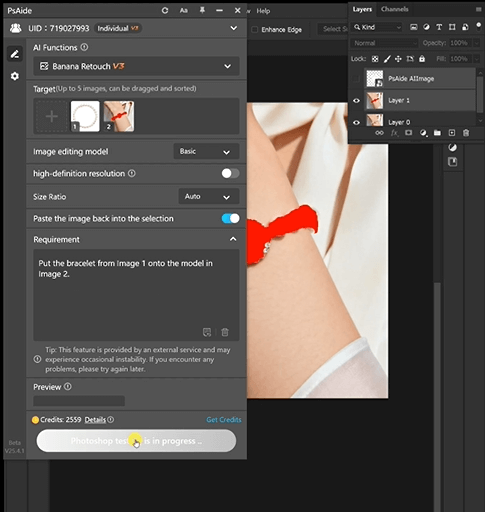
Task: Lock layer position move icon
Action: pos(398,59)
